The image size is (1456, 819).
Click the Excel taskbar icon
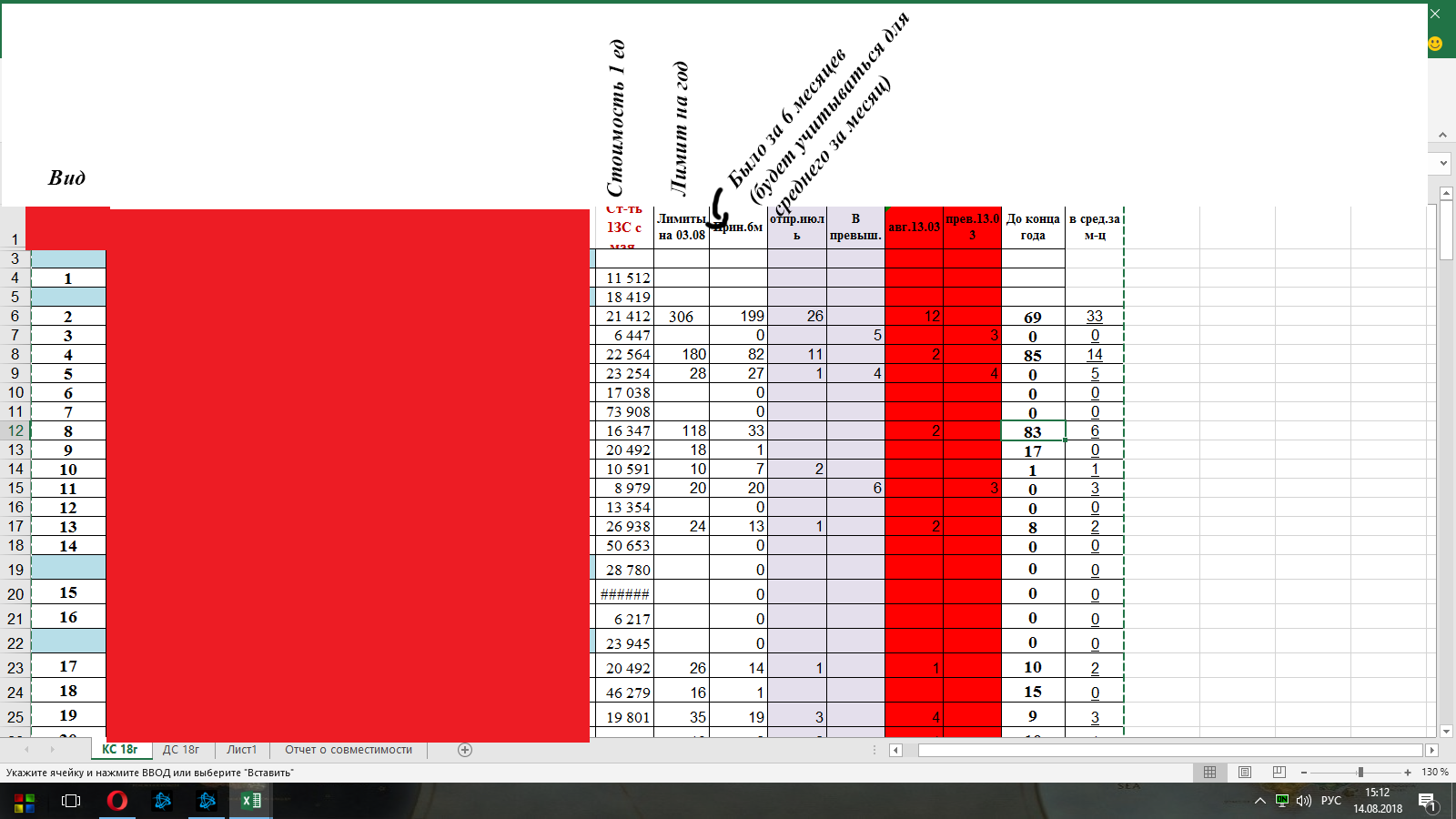point(251,801)
